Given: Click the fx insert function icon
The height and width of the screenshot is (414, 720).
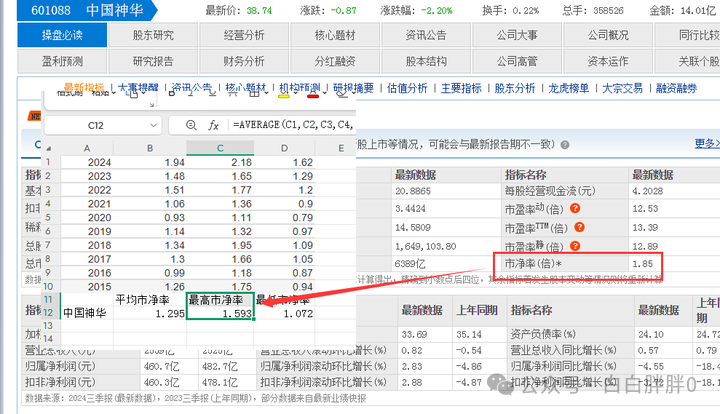Looking at the screenshot, I should click(214, 125).
